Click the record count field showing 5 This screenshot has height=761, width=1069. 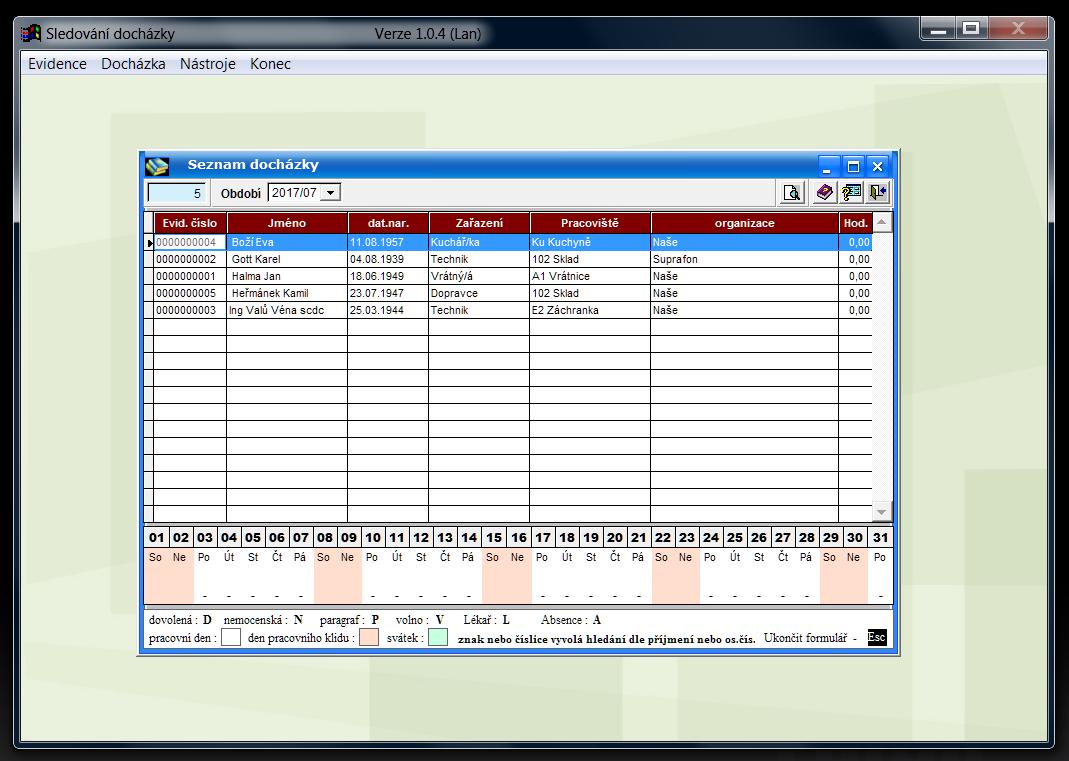pyautogui.click(x=177, y=193)
